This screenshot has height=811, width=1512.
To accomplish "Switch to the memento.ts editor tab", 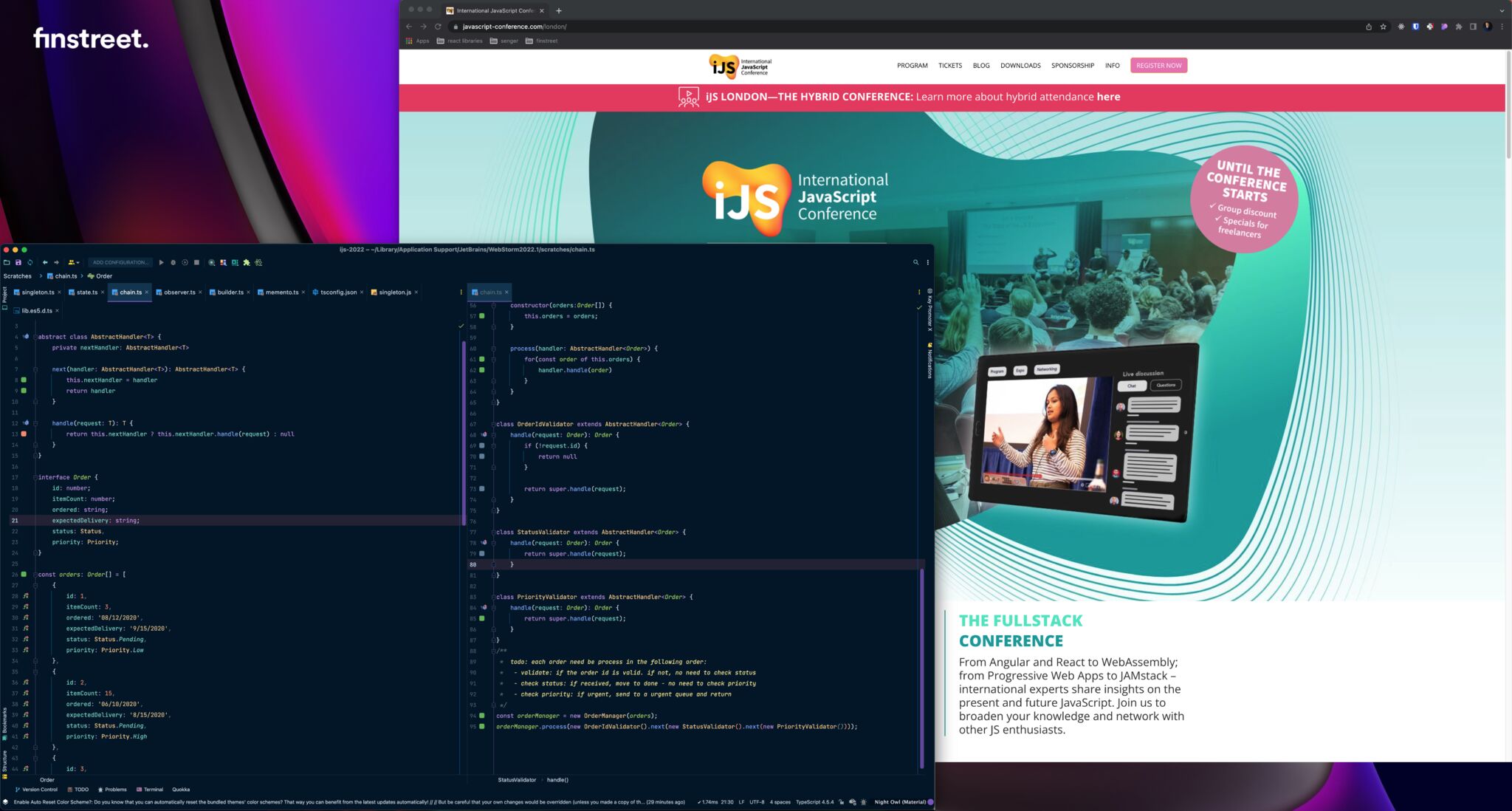I will click(282, 292).
